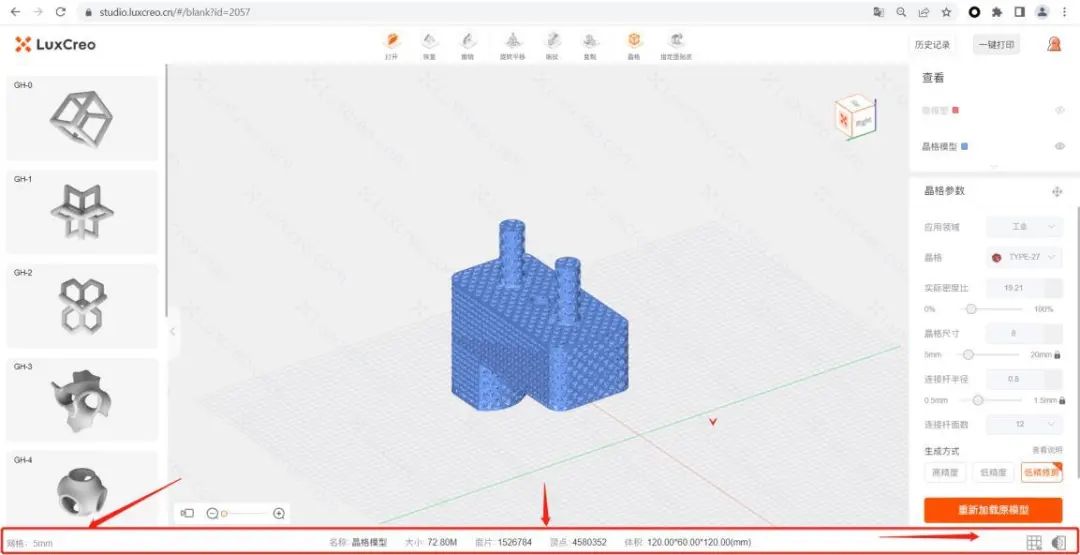Toggle visibility of 晶格模型 eye icon

pyautogui.click(x=1059, y=146)
